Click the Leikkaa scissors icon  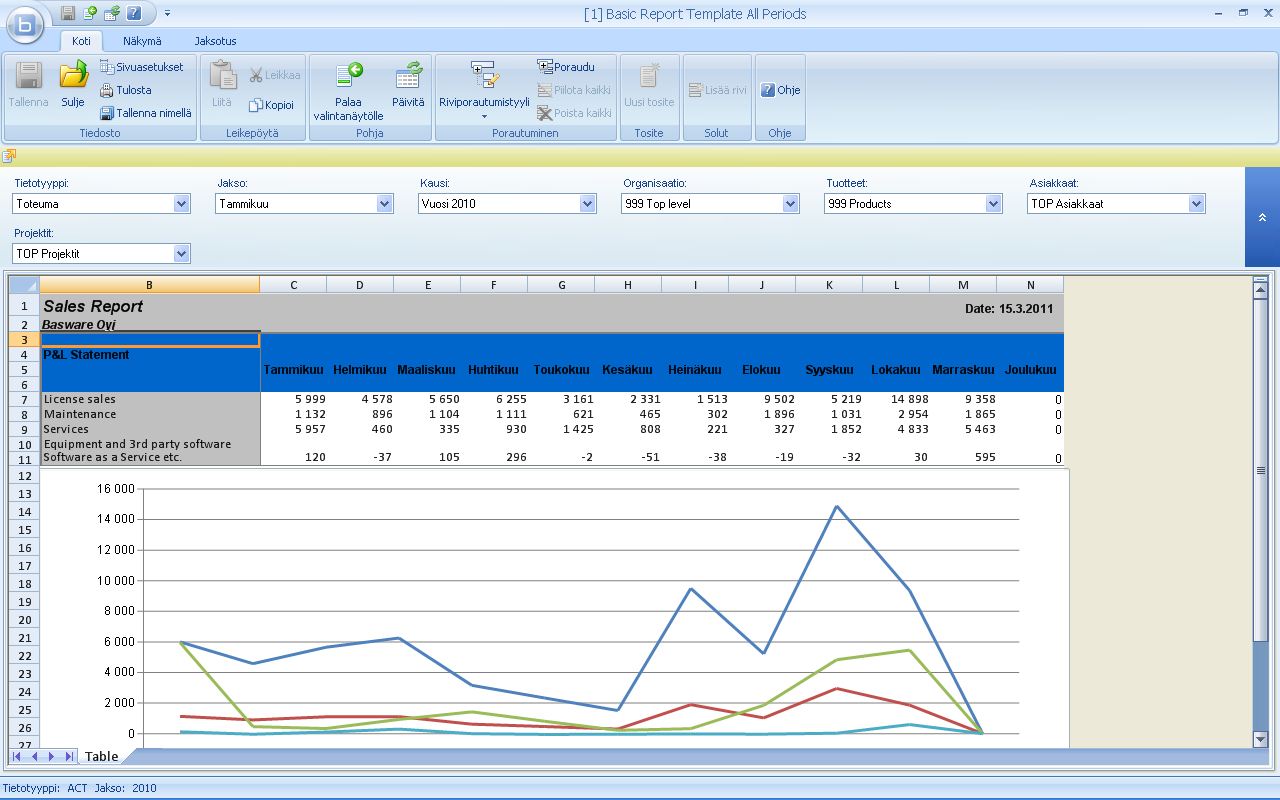(256, 75)
